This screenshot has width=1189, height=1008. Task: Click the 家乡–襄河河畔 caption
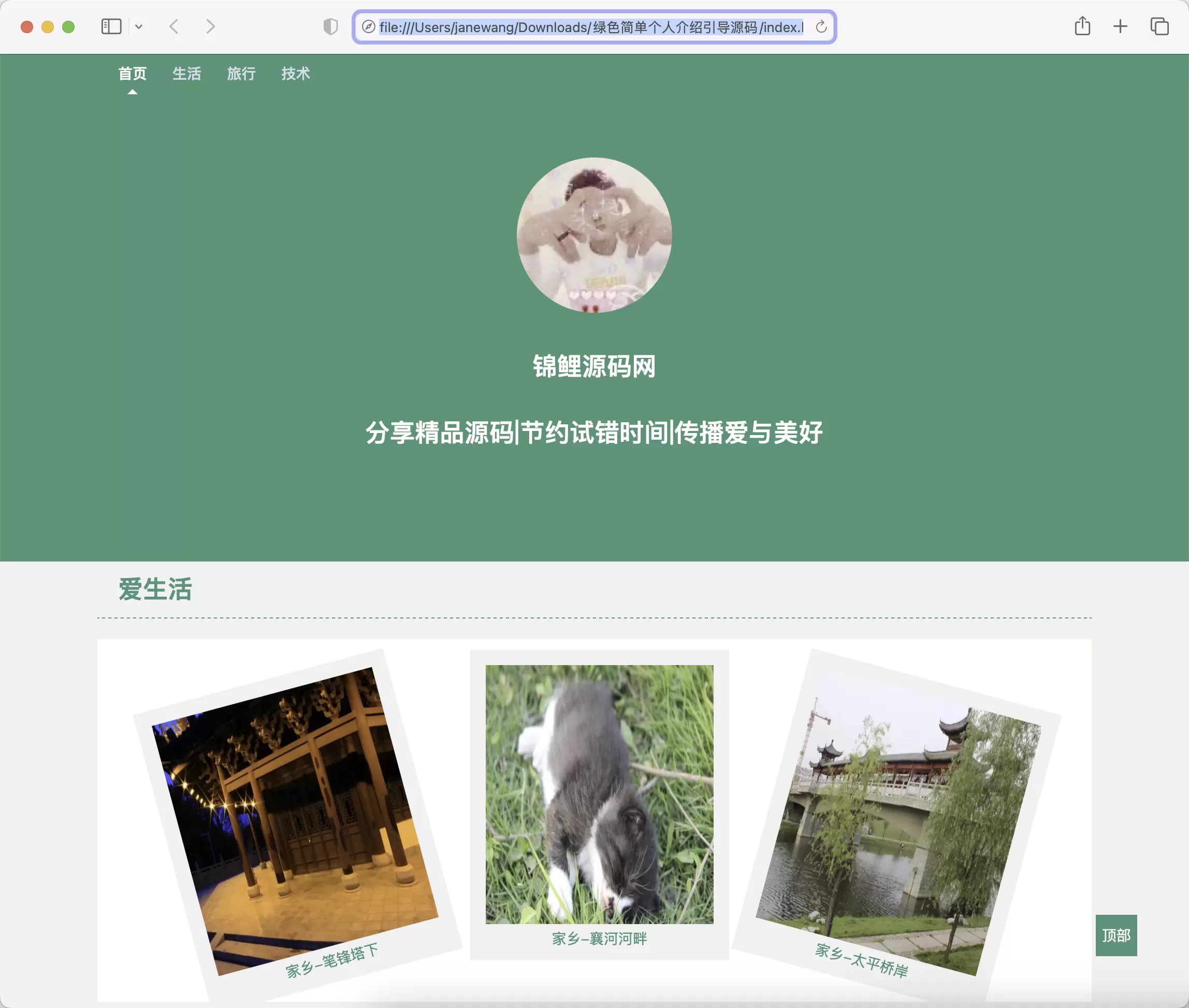point(599,939)
